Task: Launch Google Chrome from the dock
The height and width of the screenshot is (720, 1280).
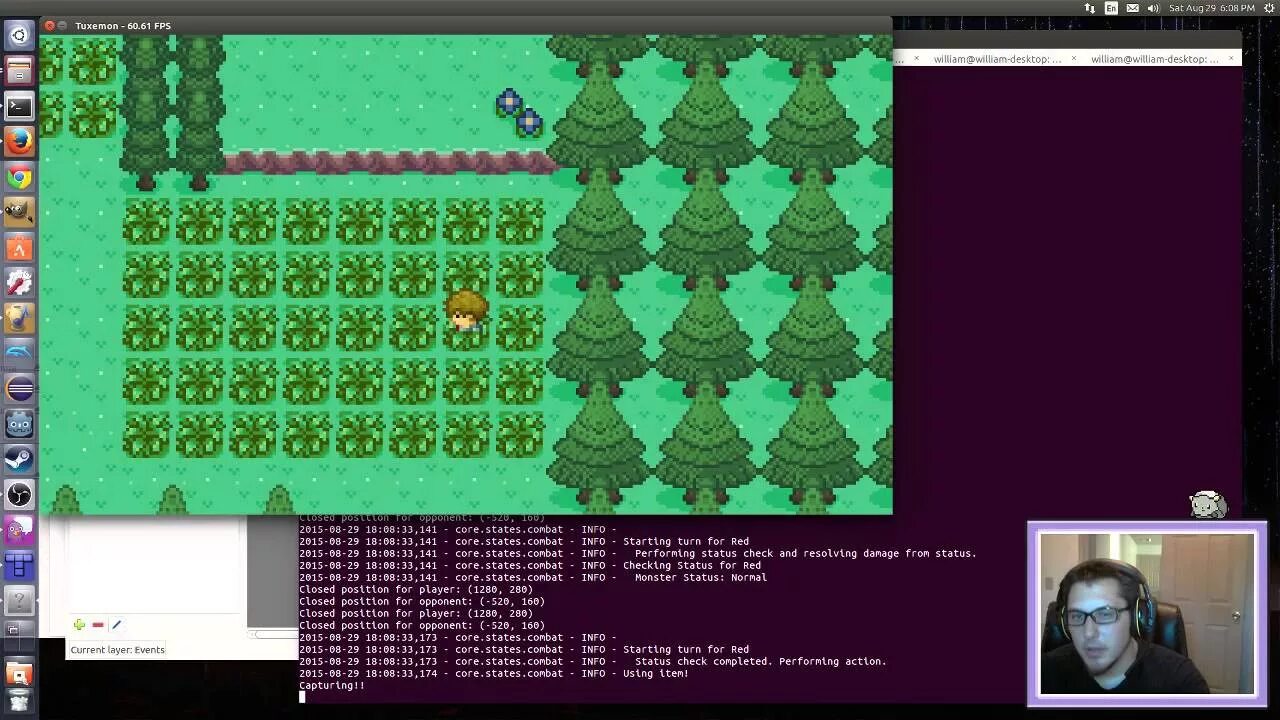Action: [19, 177]
